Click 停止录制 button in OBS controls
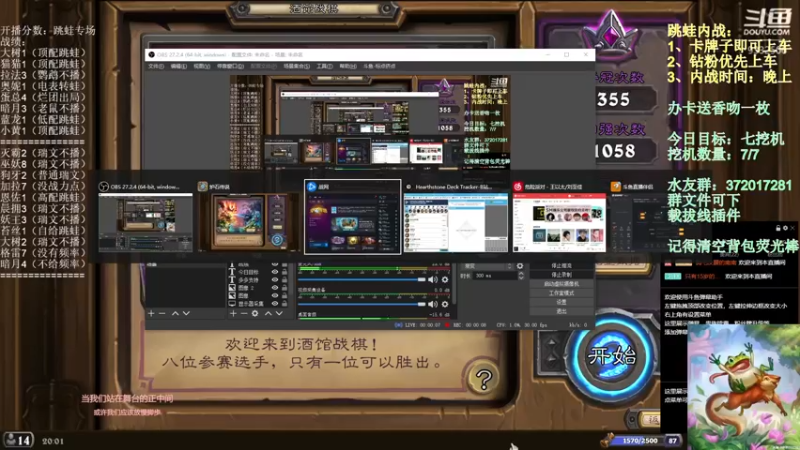This screenshot has width=800, height=450. pos(561,275)
